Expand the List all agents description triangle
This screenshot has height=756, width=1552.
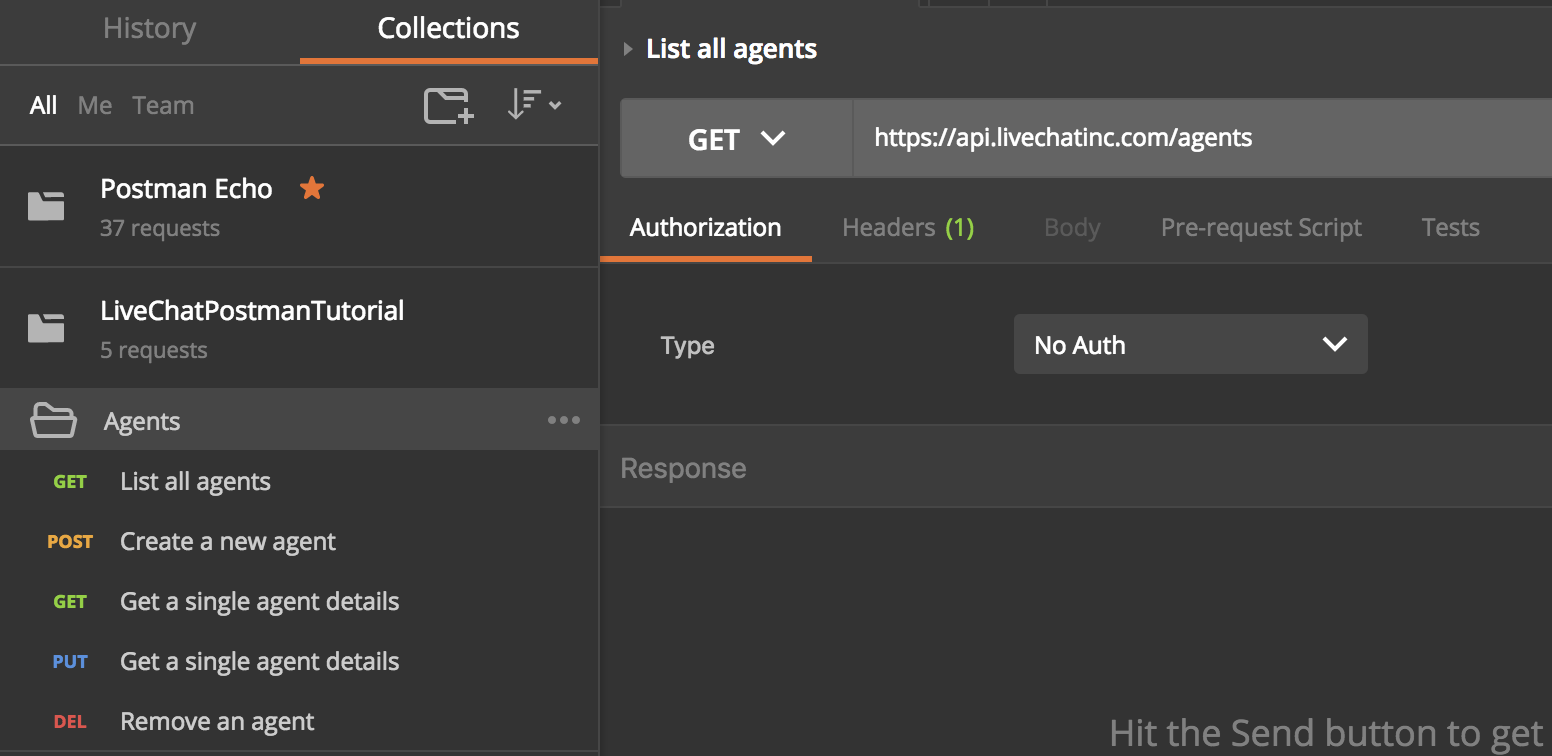pyautogui.click(x=628, y=49)
